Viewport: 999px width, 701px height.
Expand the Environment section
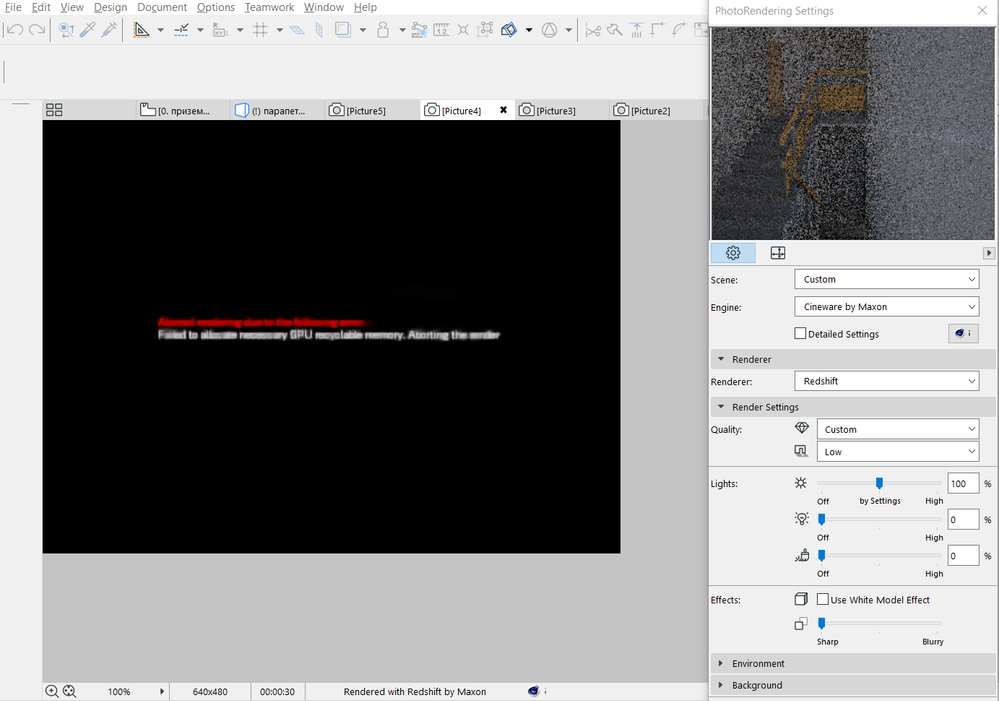pyautogui.click(x=758, y=663)
